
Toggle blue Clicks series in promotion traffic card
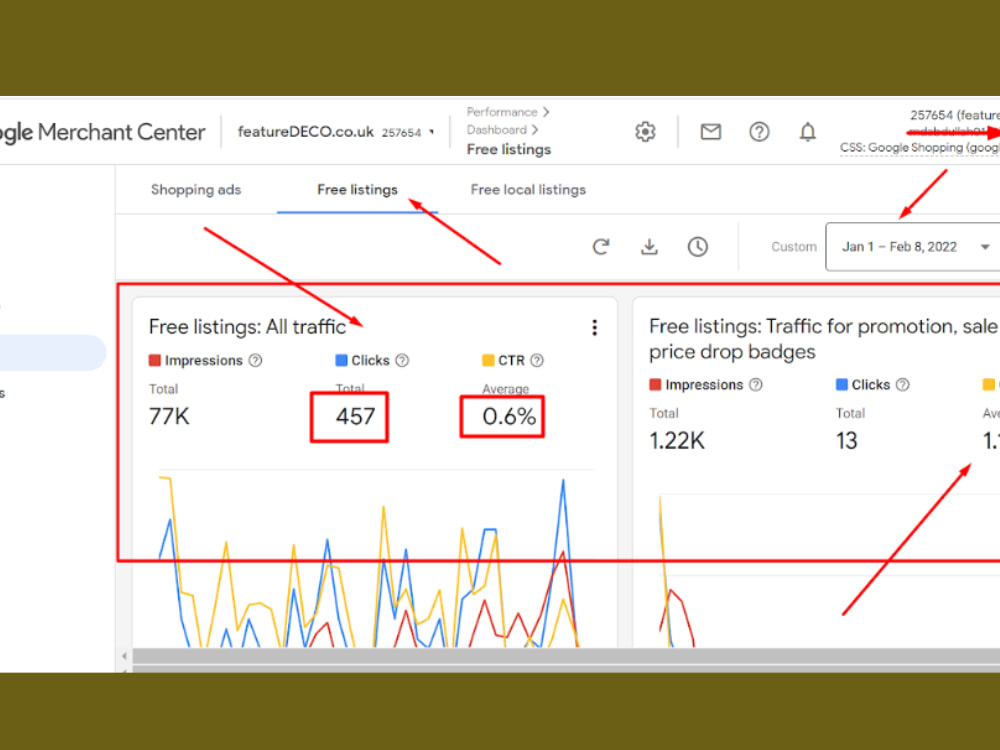pyautogui.click(x=842, y=385)
